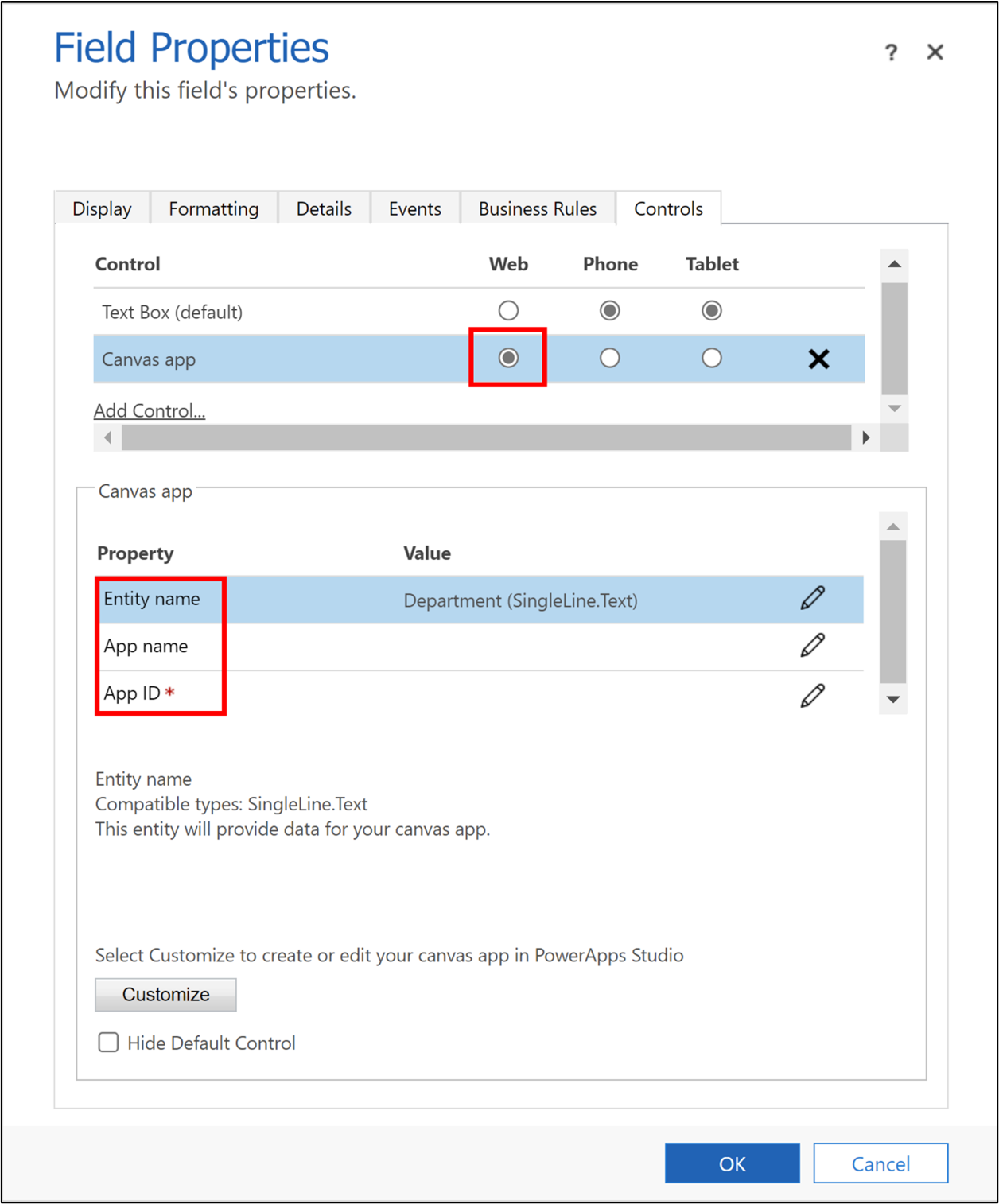Enable the Hide Default Control checkbox
The height and width of the screenshot is (1204, 999).
pyautogui.click(x=108, y=1042)
